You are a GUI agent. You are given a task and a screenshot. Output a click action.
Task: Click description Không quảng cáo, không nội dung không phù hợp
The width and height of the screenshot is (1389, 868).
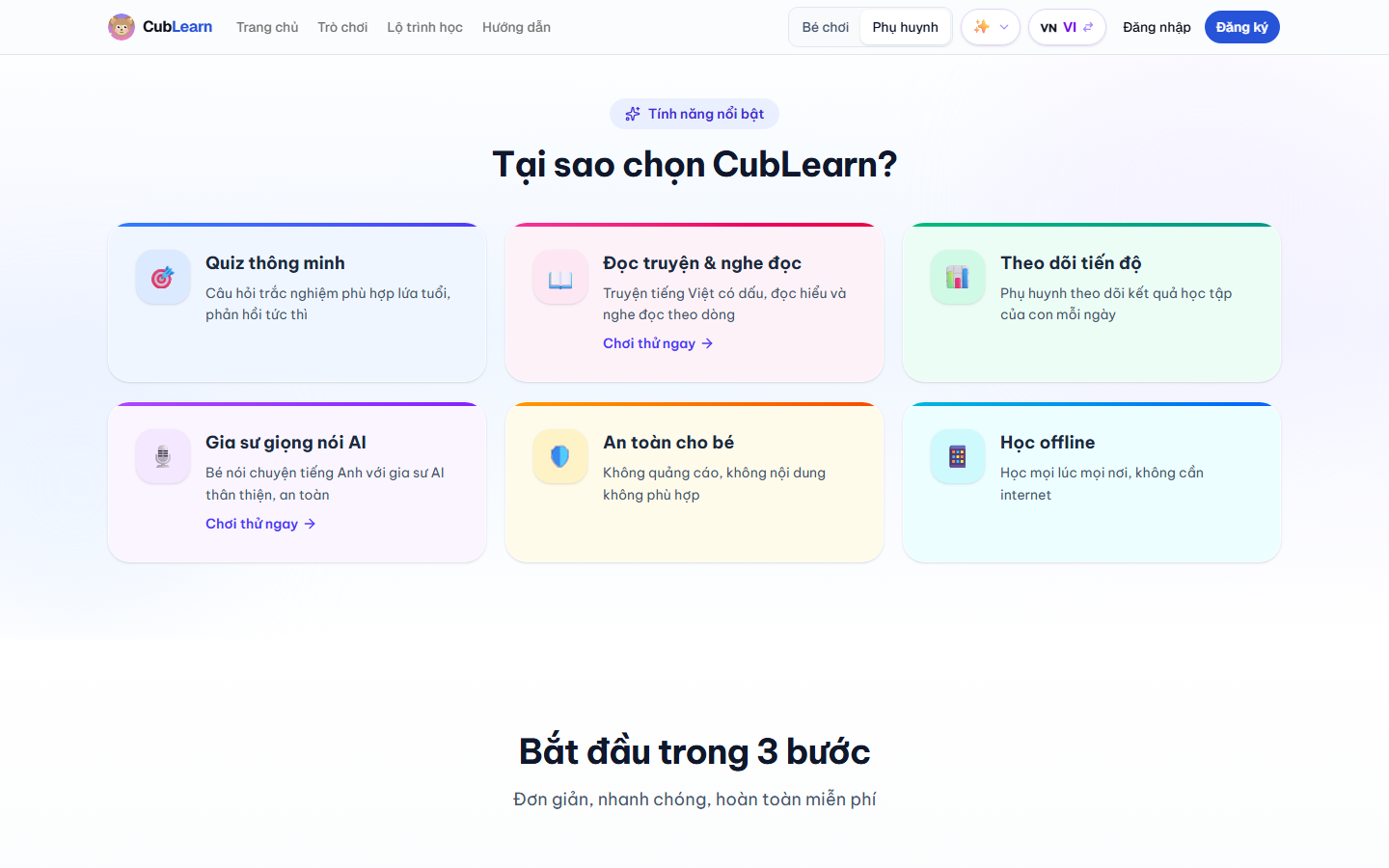(x=714, y=483)
